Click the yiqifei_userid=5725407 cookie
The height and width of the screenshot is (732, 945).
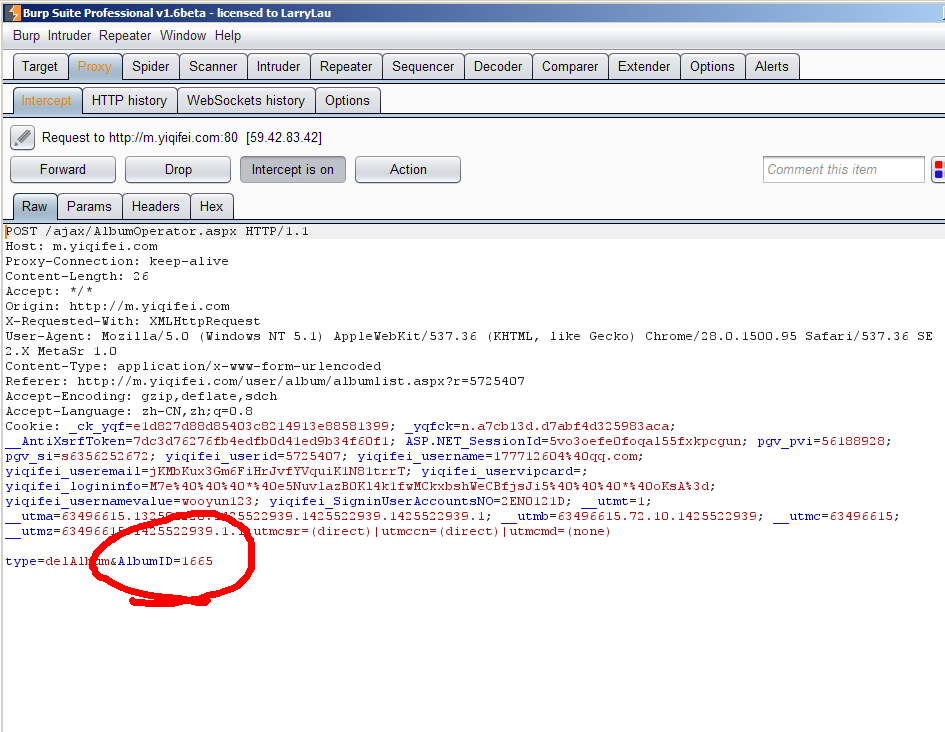pyautogui.click(x=253, y=456)
